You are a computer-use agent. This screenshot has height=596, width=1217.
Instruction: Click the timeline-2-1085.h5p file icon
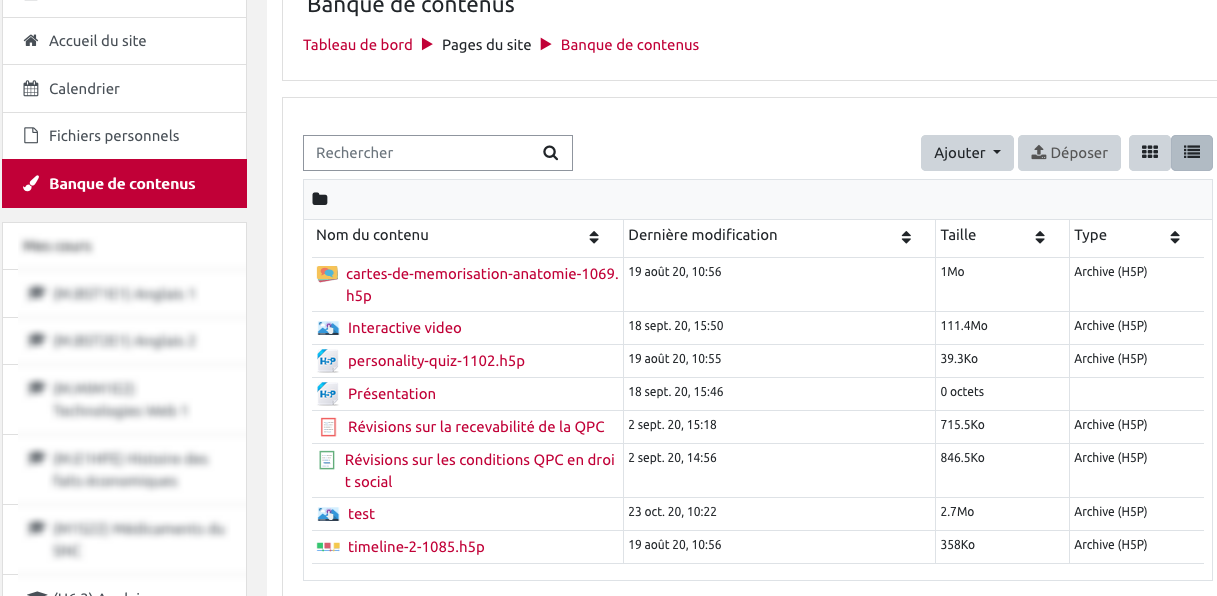(328, 547)
